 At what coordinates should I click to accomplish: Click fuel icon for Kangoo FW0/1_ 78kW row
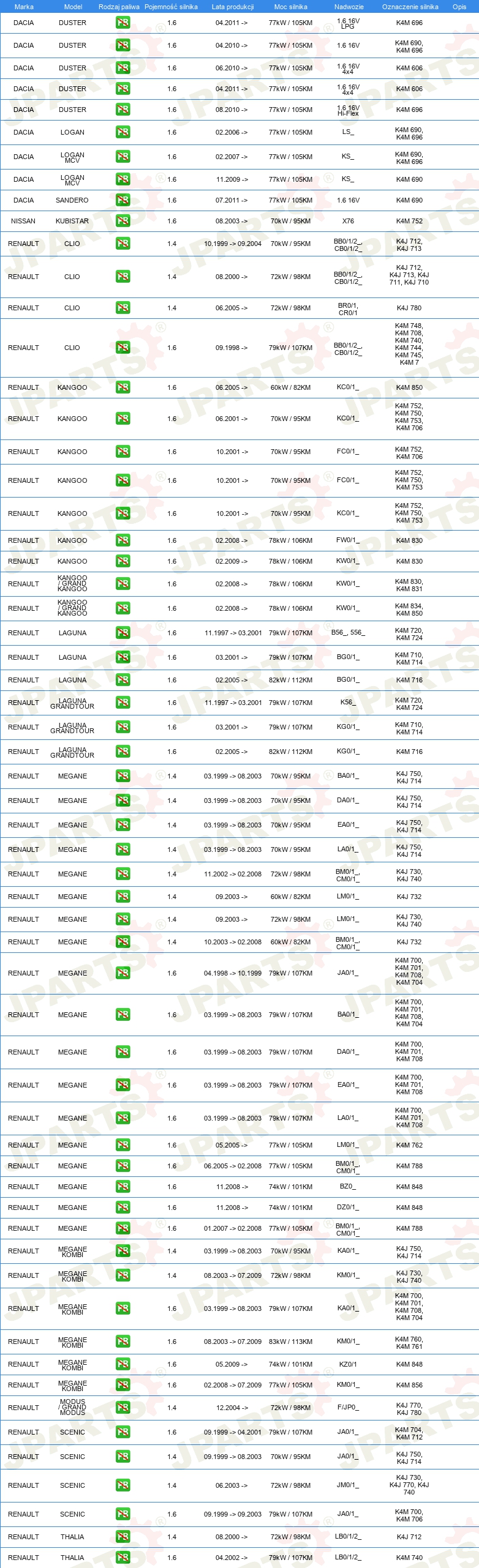pos(123,540)
